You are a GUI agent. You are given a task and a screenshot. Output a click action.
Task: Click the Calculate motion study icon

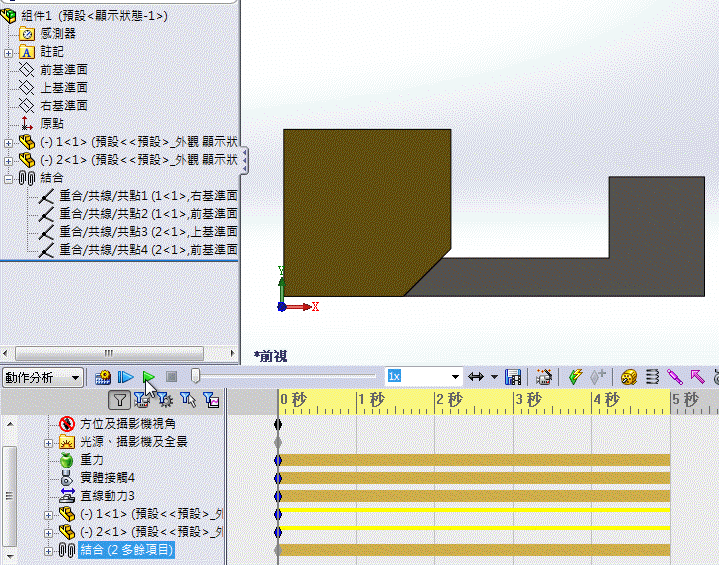click(x=103, y=377)
